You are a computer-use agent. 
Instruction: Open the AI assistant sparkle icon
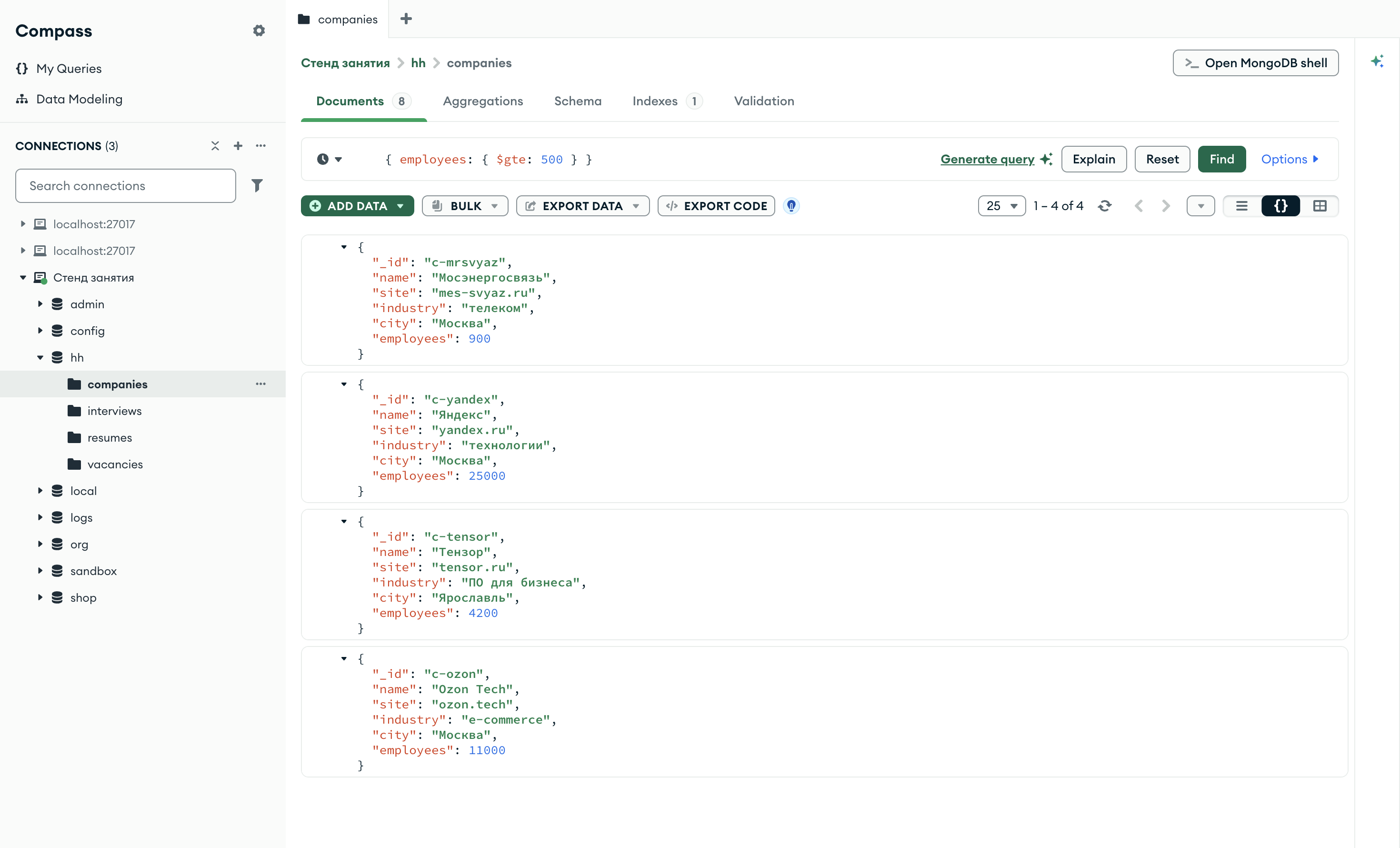[1377, 61]
